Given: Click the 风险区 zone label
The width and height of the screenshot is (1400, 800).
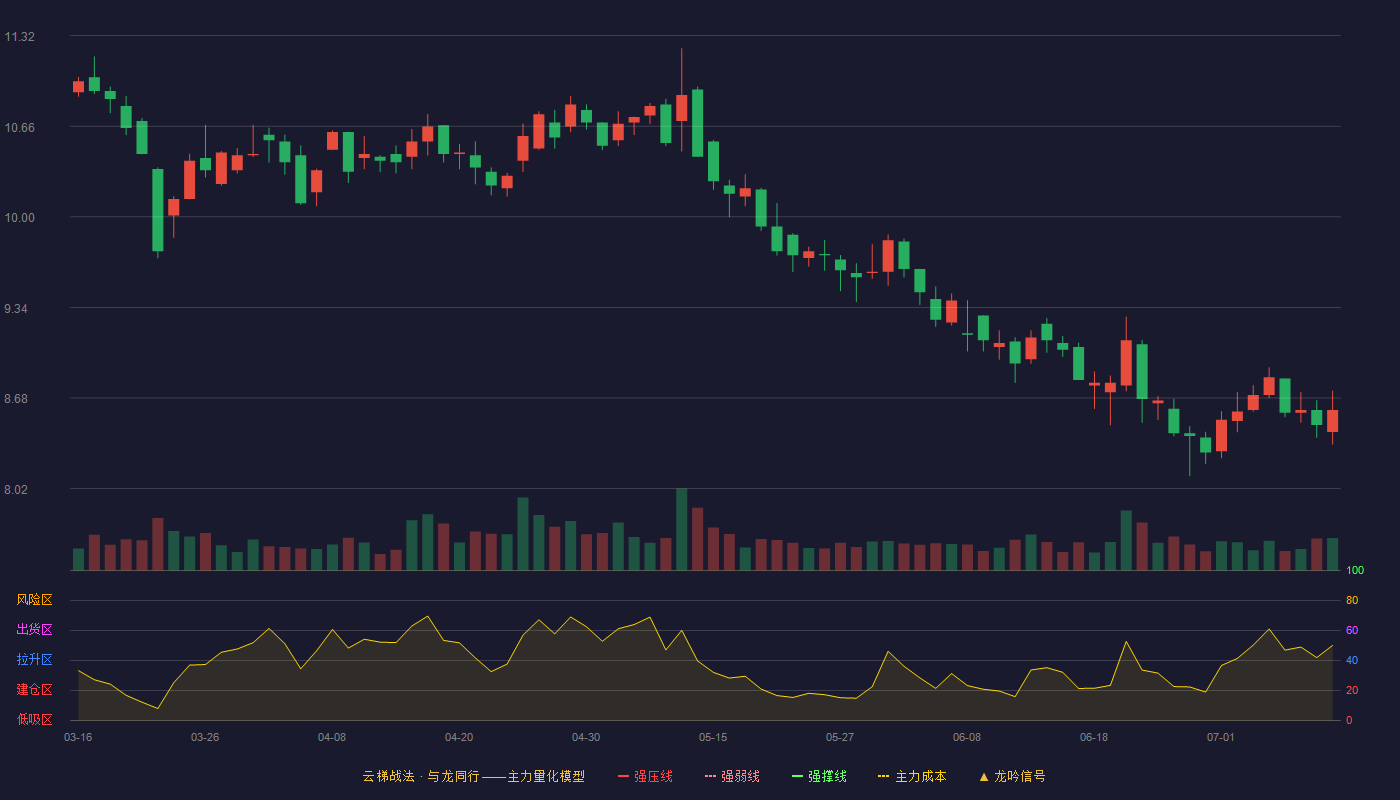Looking at the screenshot, I should 34,600.
